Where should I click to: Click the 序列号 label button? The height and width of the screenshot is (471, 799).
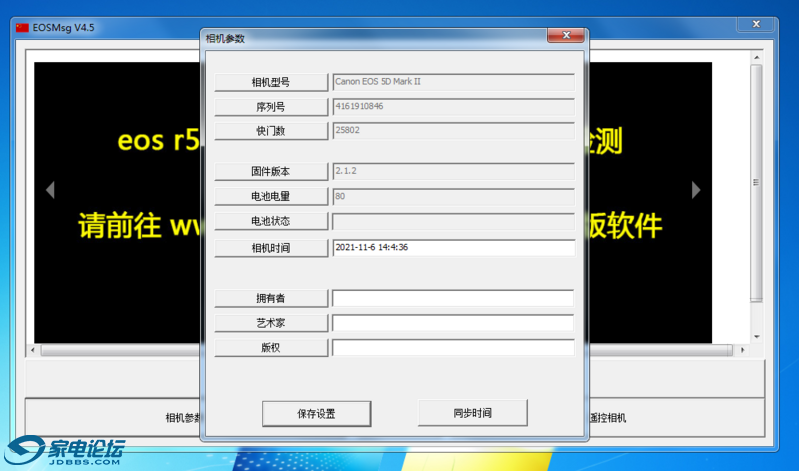(271, 107)
